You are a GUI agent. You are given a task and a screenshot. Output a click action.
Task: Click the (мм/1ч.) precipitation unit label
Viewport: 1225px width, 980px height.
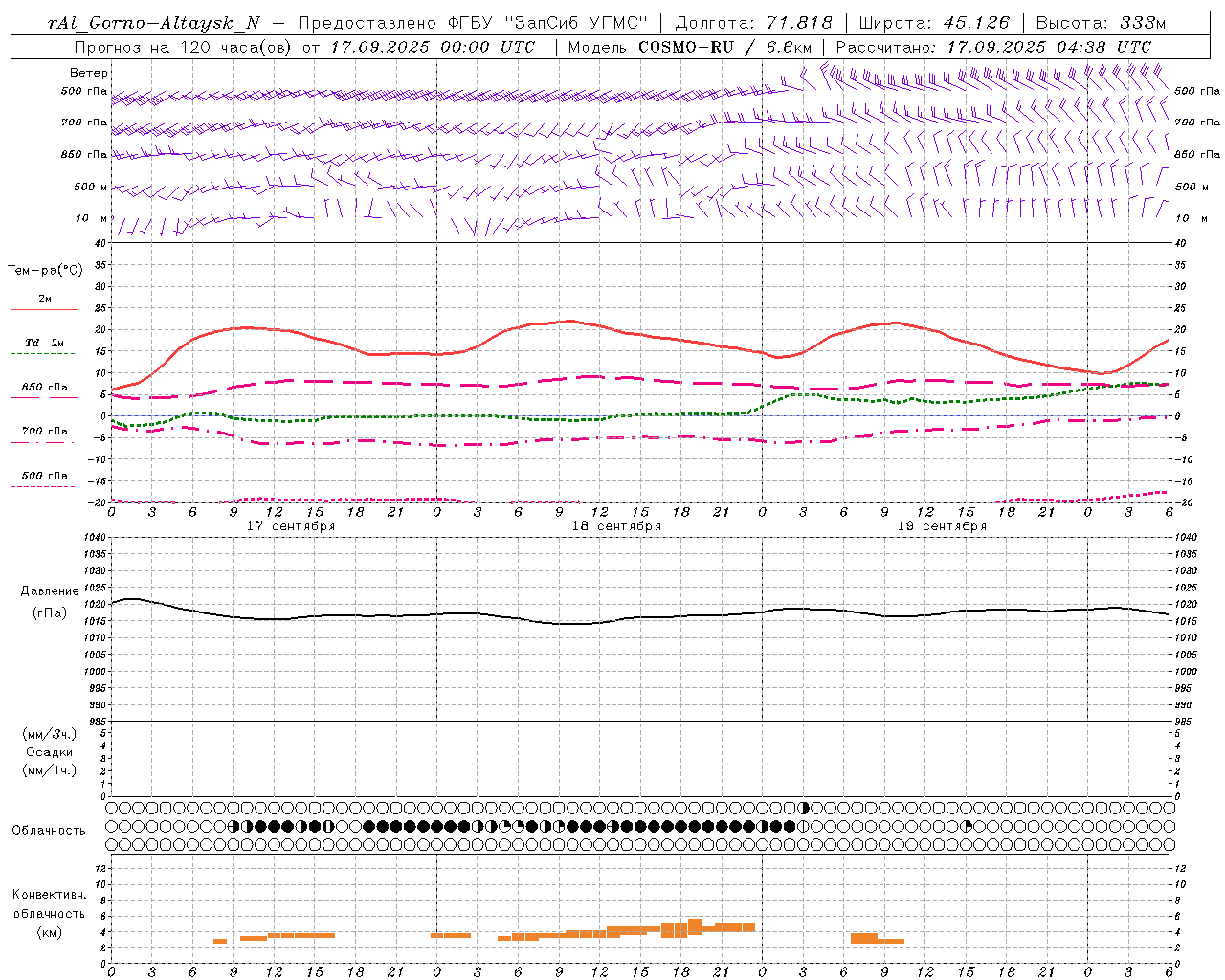[x=50, y=771]
